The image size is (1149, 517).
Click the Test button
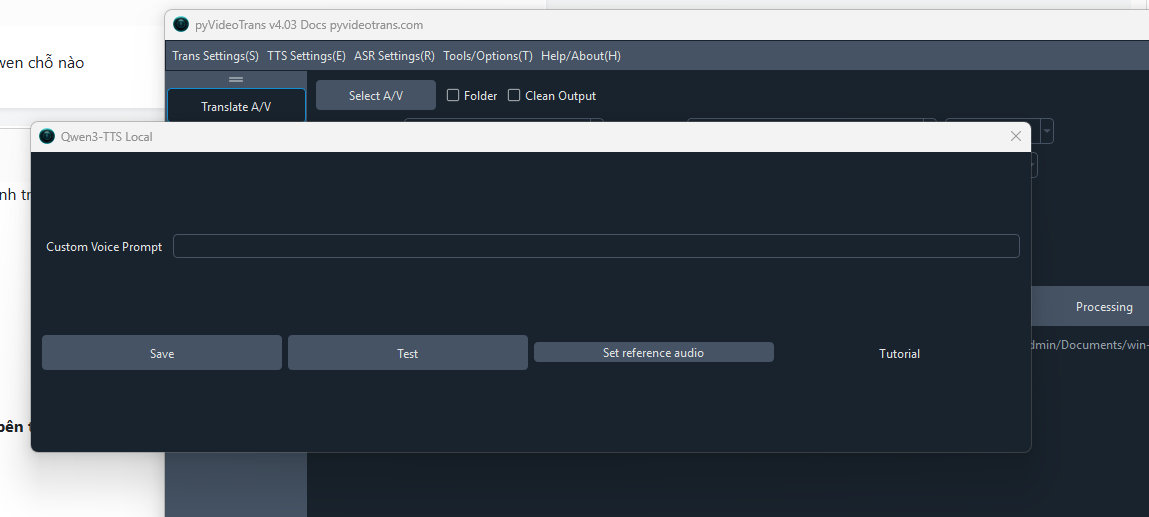coord(407,353)
